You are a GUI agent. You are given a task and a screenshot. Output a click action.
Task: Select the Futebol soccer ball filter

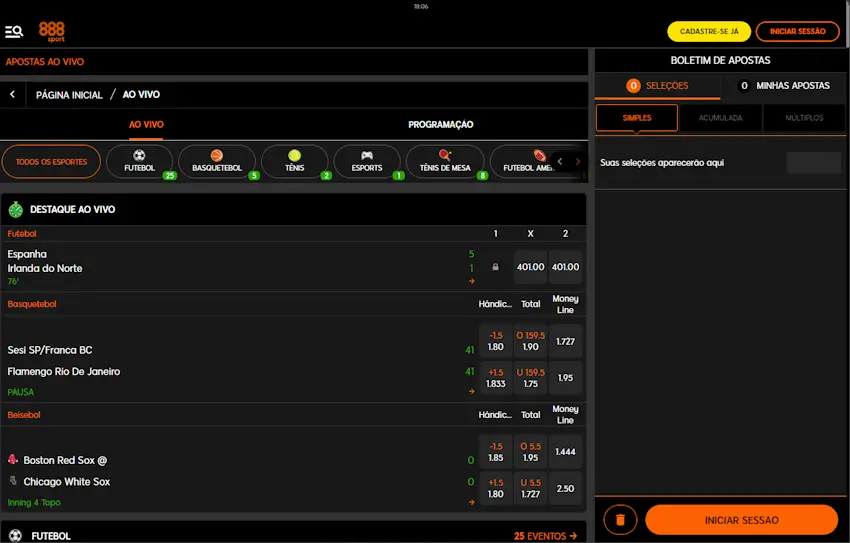click(139, 161)
